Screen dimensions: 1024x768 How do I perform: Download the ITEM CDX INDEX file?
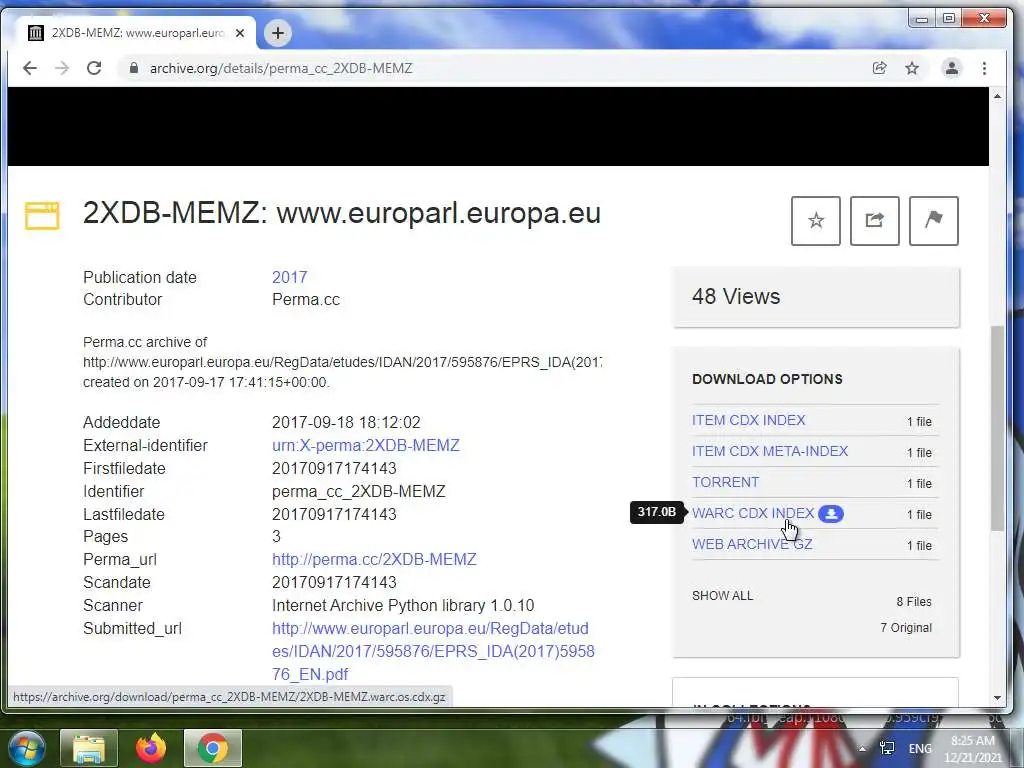pyautogui.click(x=748, y=420)
